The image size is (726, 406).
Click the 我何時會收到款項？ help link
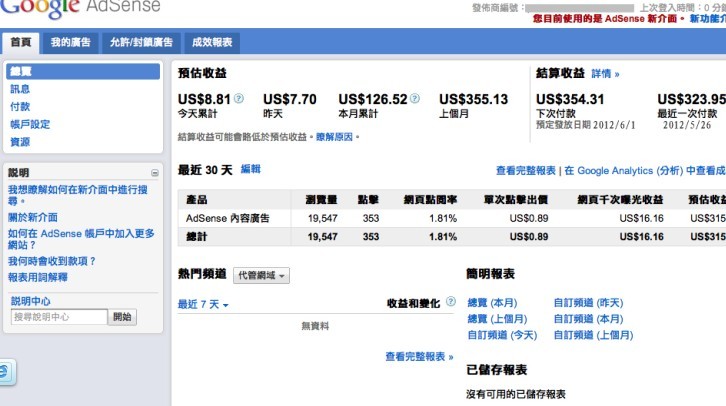pyautogui.click(x=52, y=261)
